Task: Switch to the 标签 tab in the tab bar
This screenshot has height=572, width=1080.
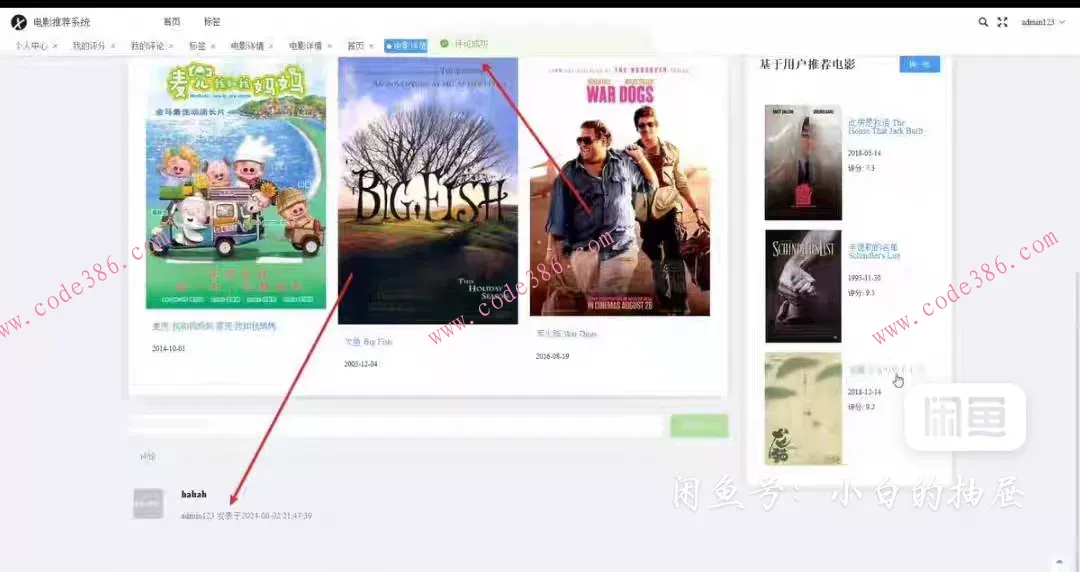Action: click(197, 46)
